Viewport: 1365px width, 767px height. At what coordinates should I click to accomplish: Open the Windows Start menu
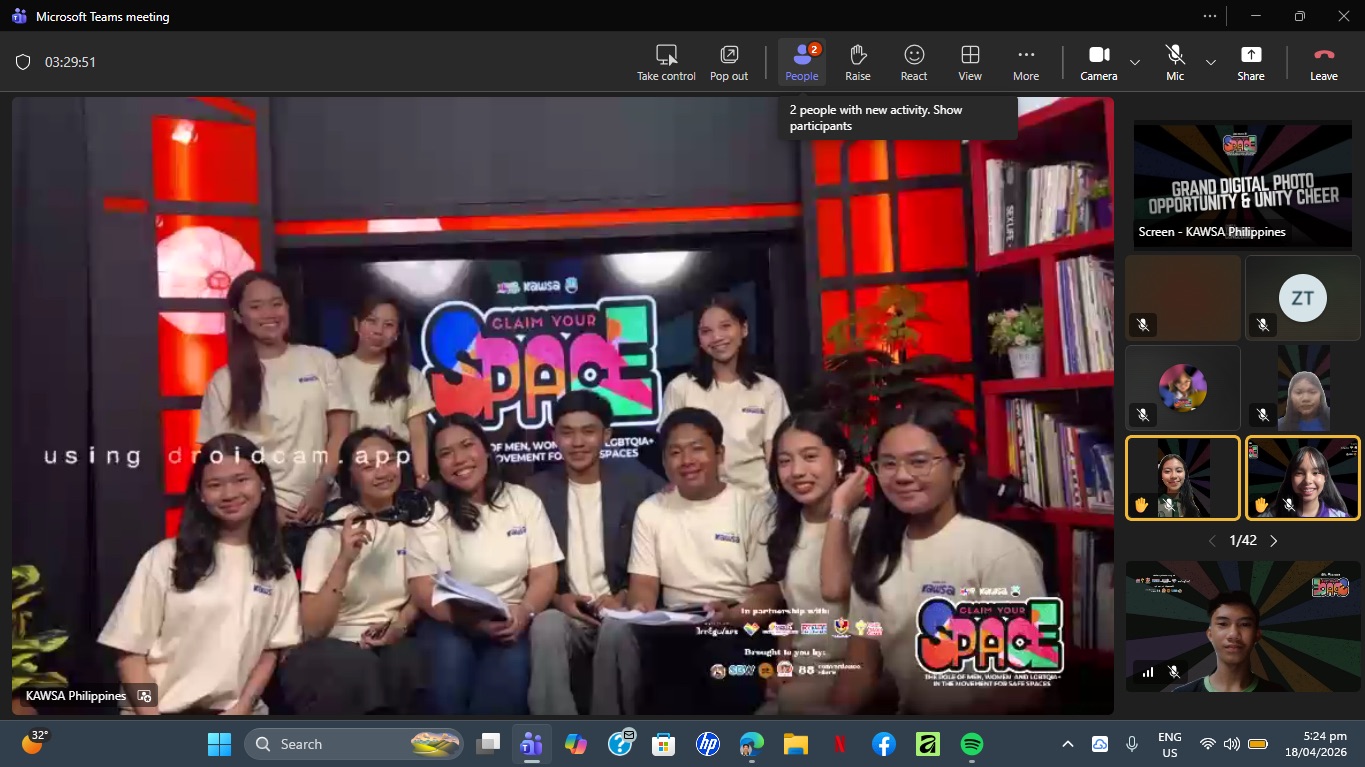point(218,744)
